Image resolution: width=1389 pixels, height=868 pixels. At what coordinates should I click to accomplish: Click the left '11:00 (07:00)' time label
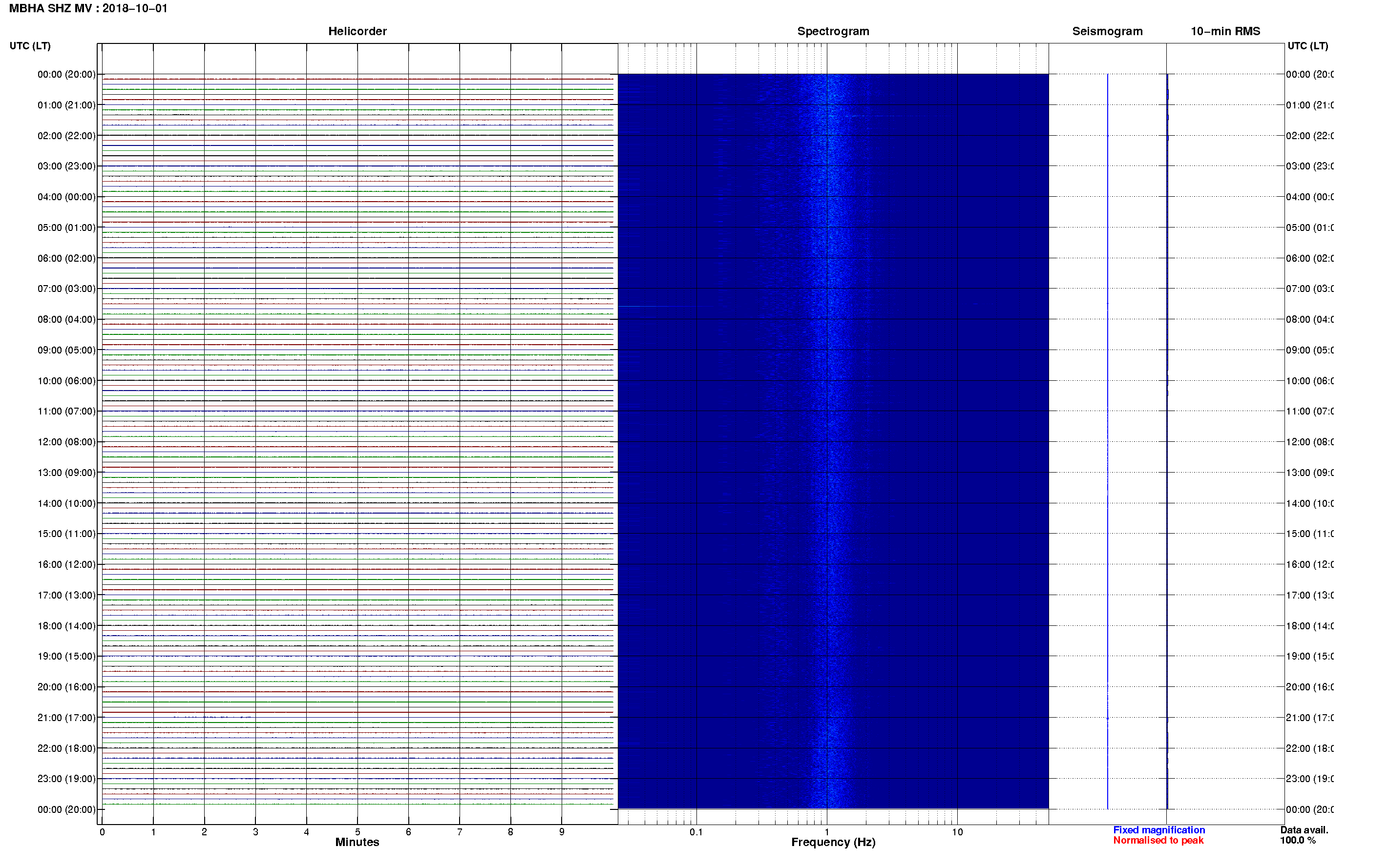coord(66,412)
